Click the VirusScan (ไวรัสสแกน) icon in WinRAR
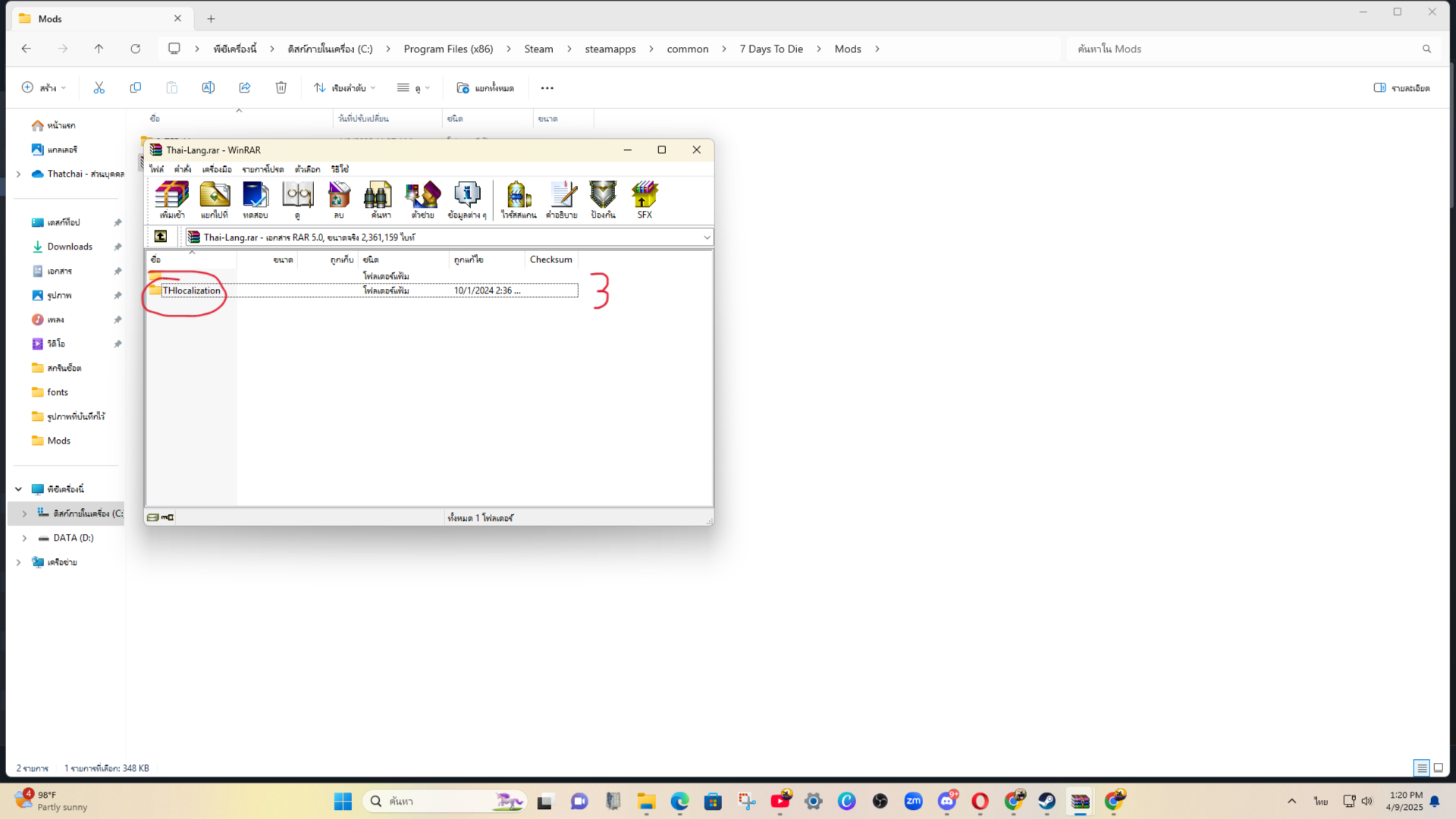 click(519, 200)
